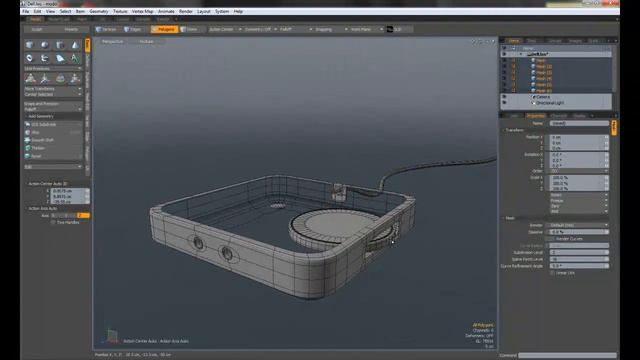Enable the Render Curves checkbox

(552, 239)
